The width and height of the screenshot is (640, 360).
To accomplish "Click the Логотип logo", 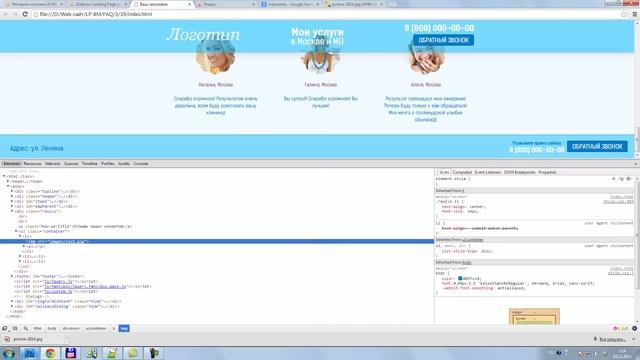I will (x=203, y=34).
